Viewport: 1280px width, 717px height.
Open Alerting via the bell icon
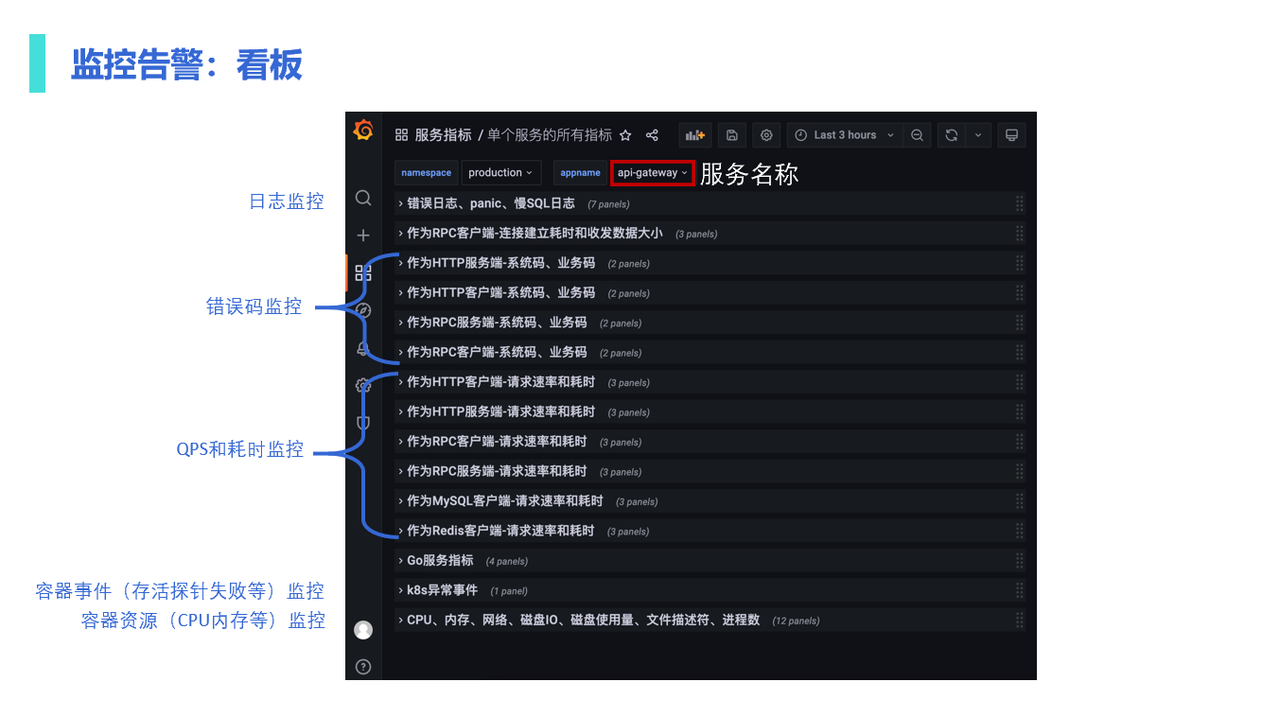pyautogui.click(x=363, y=347)
